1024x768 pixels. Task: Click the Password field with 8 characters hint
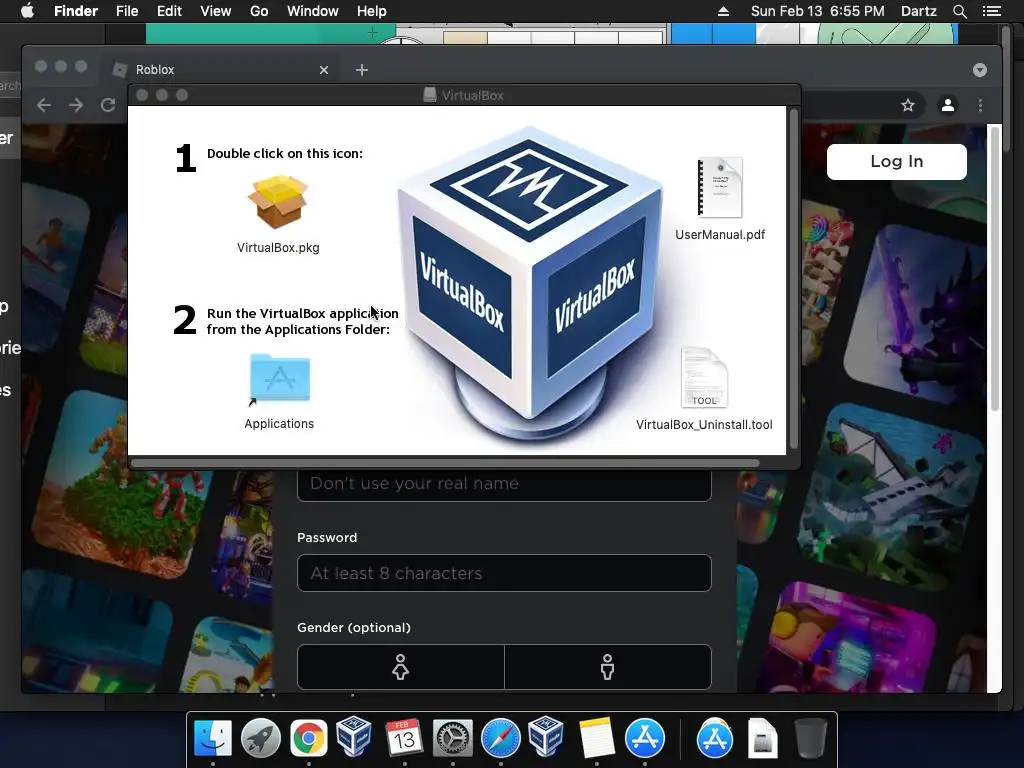click(504, 573)
